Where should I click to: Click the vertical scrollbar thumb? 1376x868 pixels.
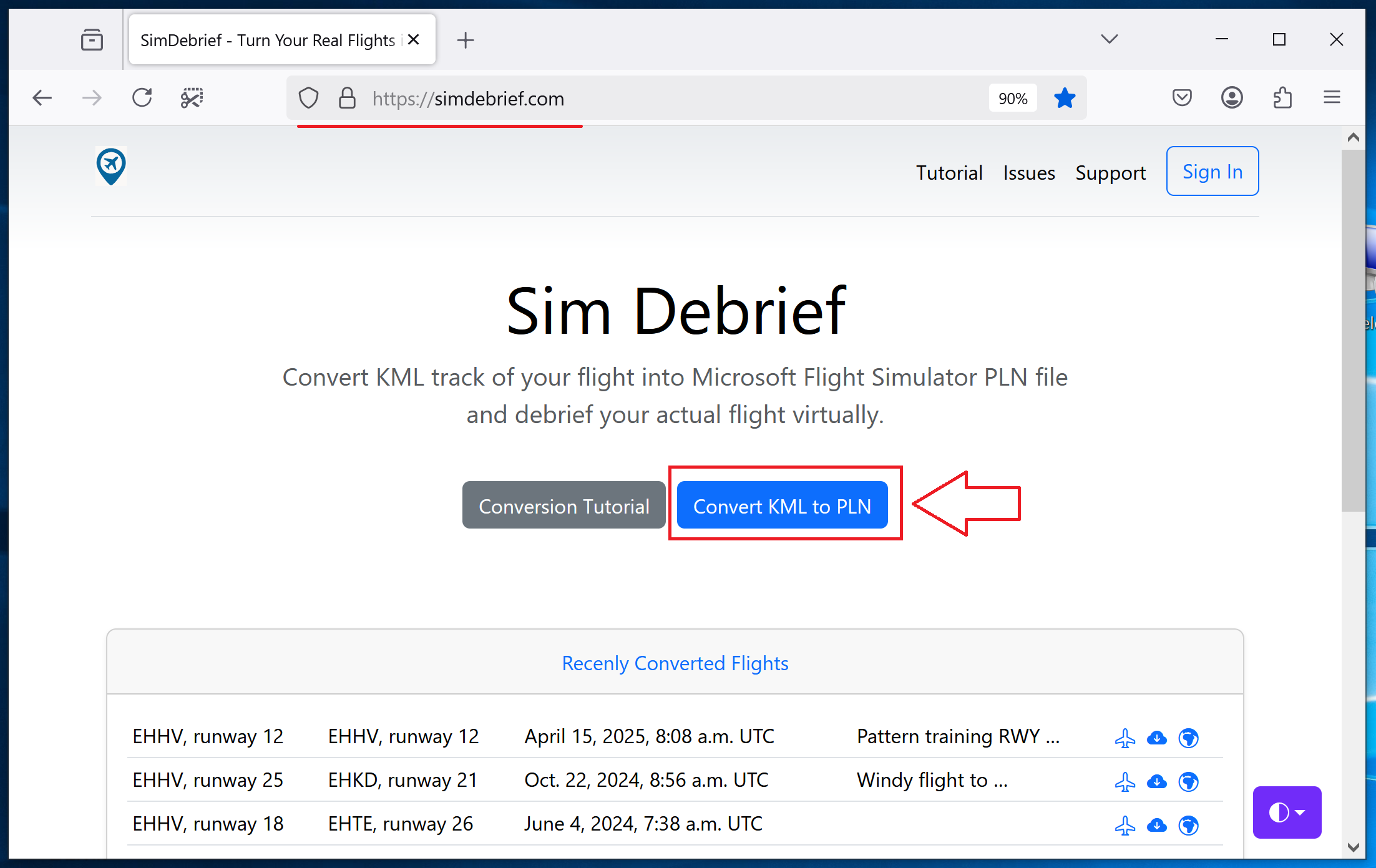point(1354,331)
